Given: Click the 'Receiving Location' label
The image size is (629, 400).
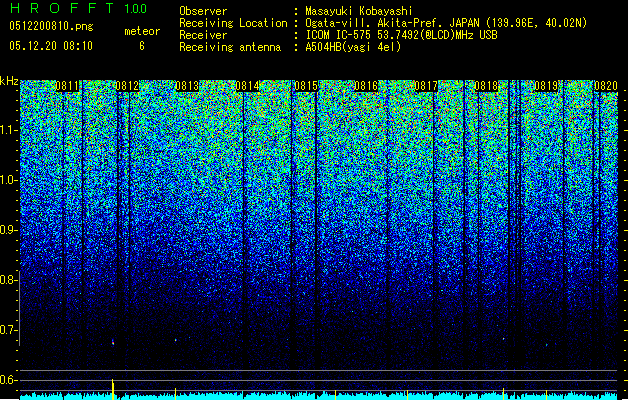Looking at the screenshot, I should point(233,23).
